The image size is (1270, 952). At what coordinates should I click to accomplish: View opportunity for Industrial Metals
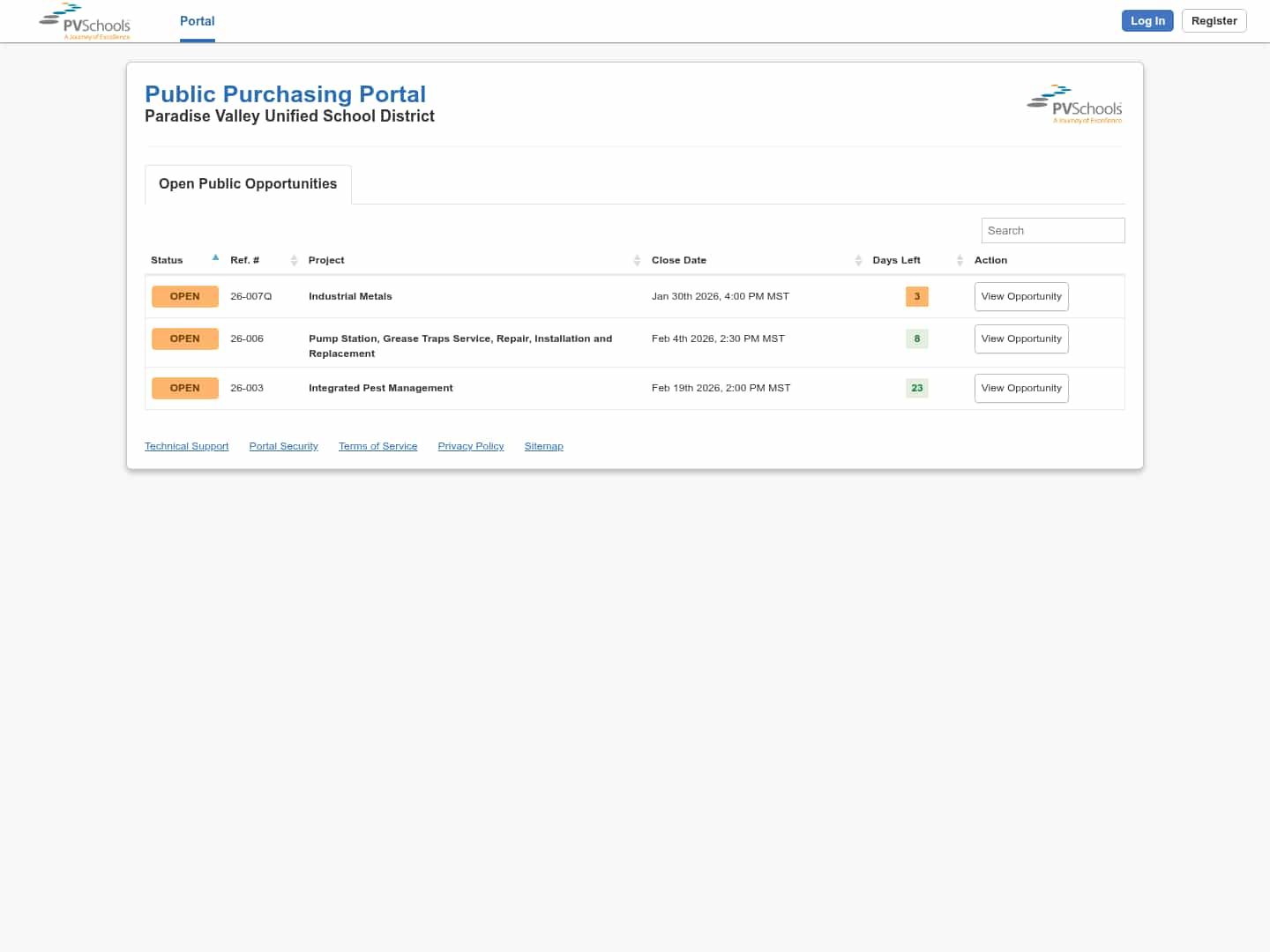[x=1020, y=296]
